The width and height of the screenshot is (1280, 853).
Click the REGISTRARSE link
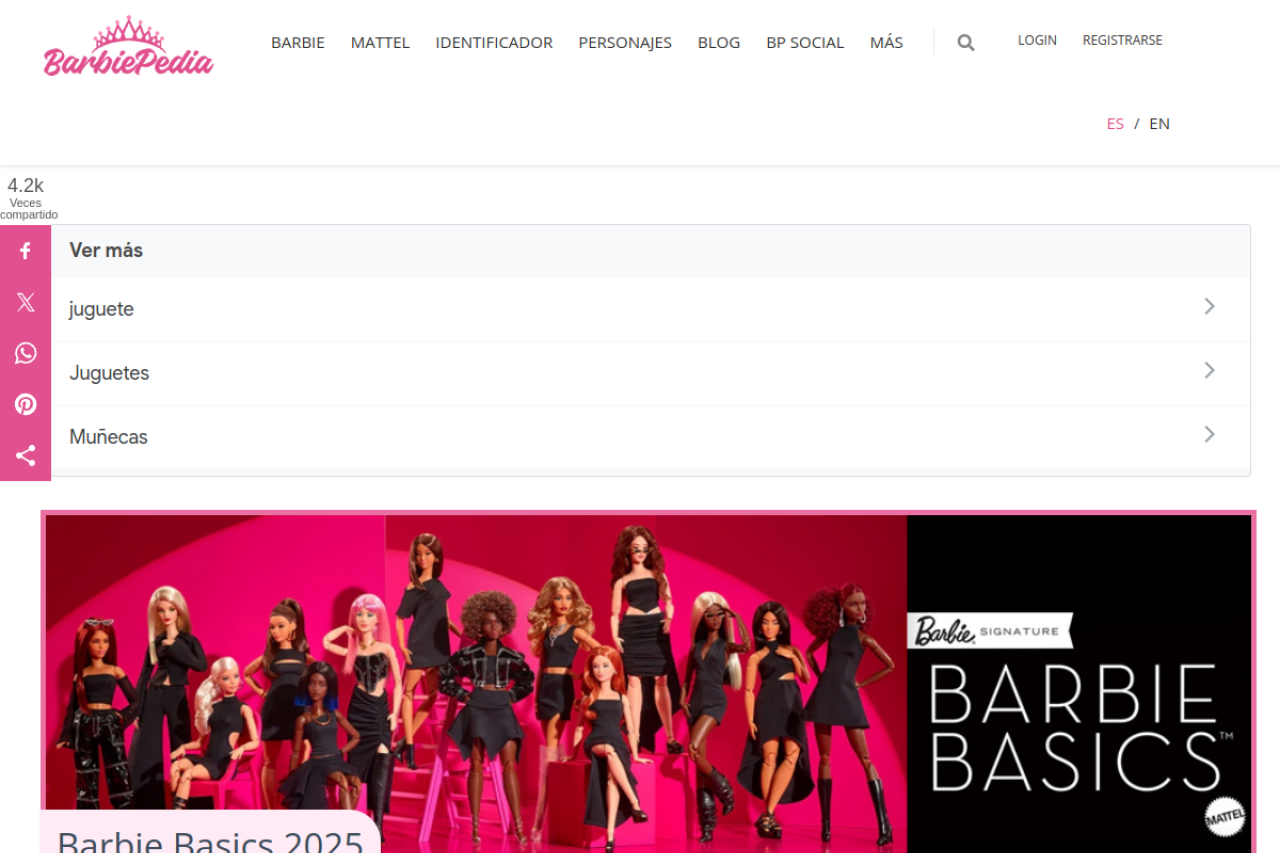pyautogui.click(x=1122, y=40)
